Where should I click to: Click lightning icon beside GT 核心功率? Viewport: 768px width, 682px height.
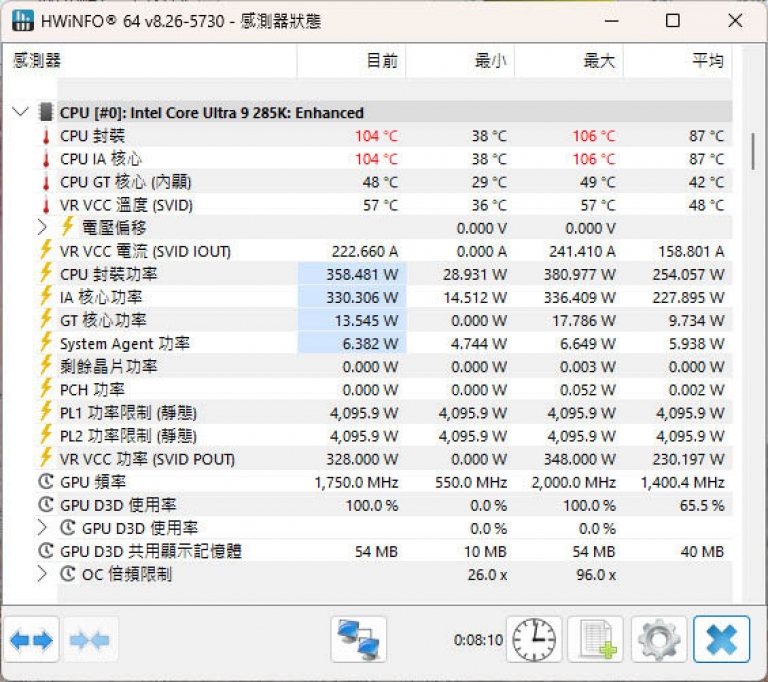click(x=46, y=319)
